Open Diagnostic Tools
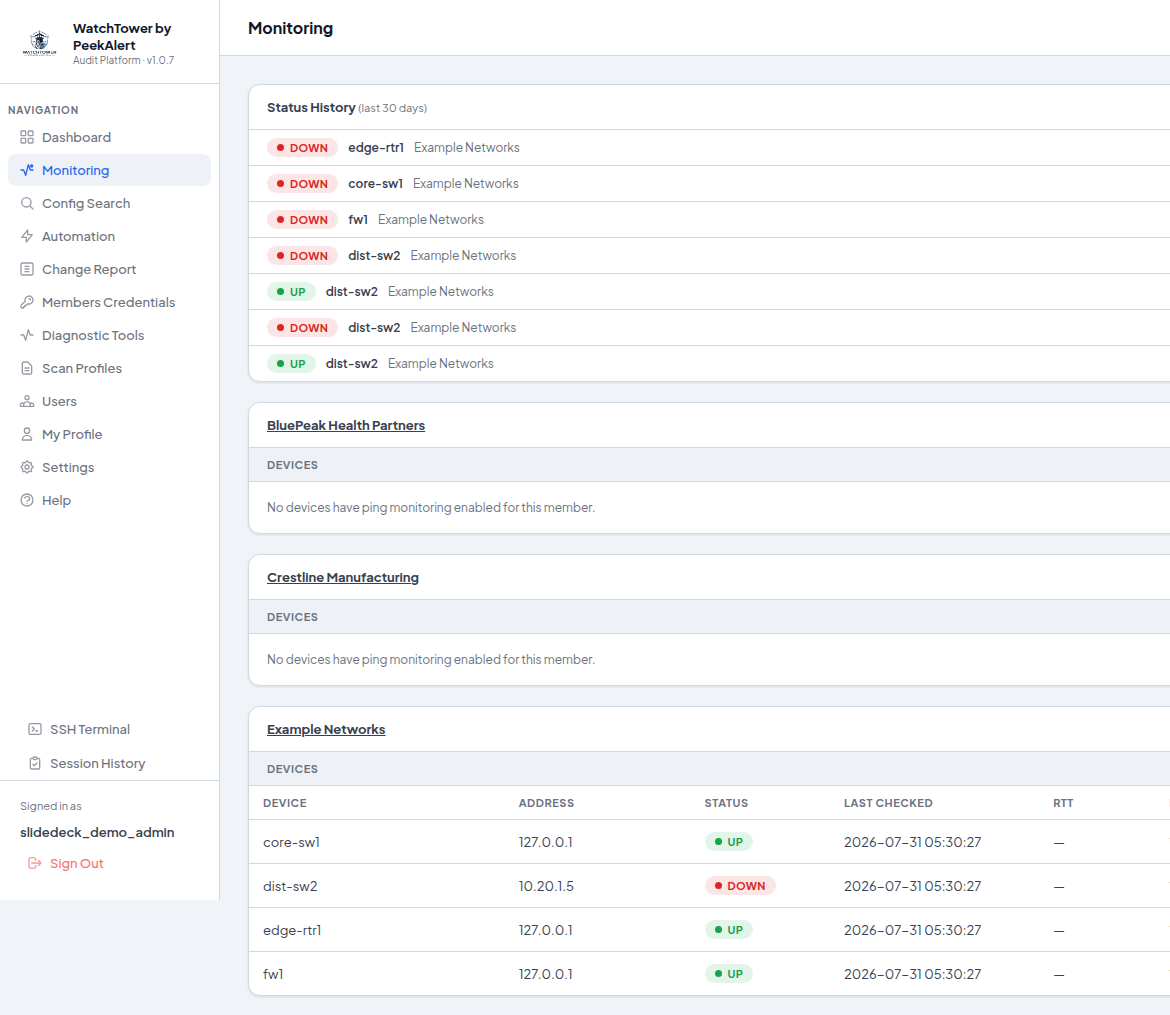Screen dimensions: 1170x1015 click(x=109, y=335)
